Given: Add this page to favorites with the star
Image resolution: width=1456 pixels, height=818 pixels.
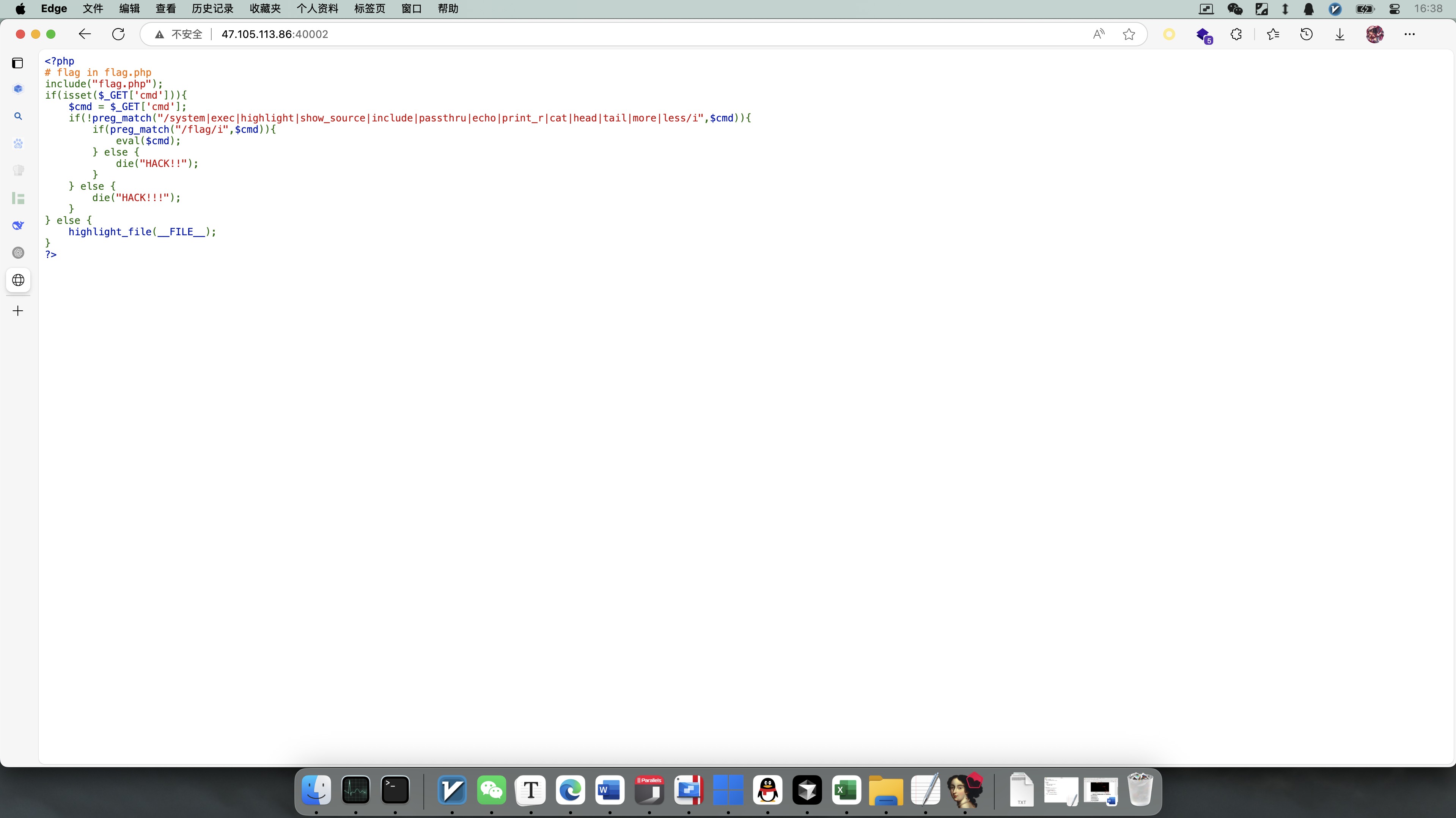Looking at the screenshot, I should tap(1129, 34).
